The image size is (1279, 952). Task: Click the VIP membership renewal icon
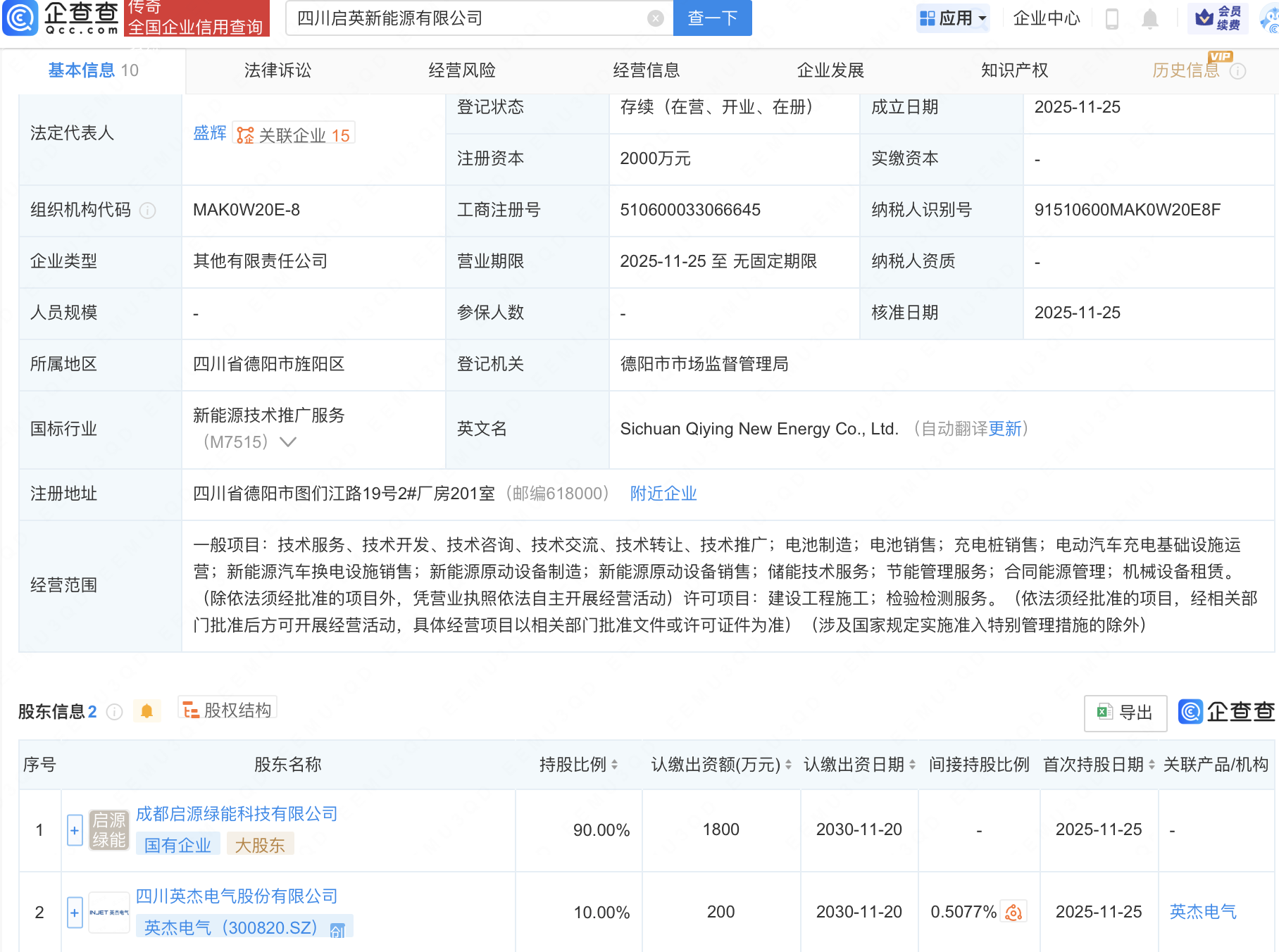click(x=1218, y=18)
